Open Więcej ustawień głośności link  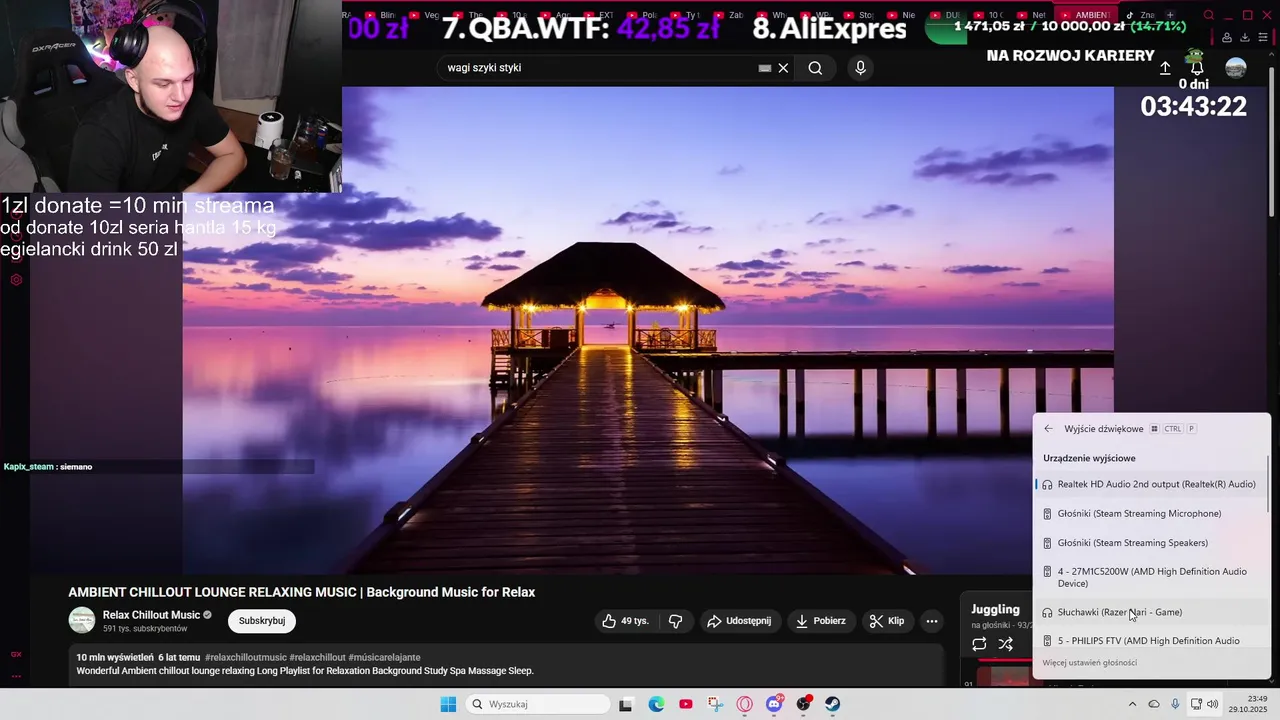[1089, 663]
